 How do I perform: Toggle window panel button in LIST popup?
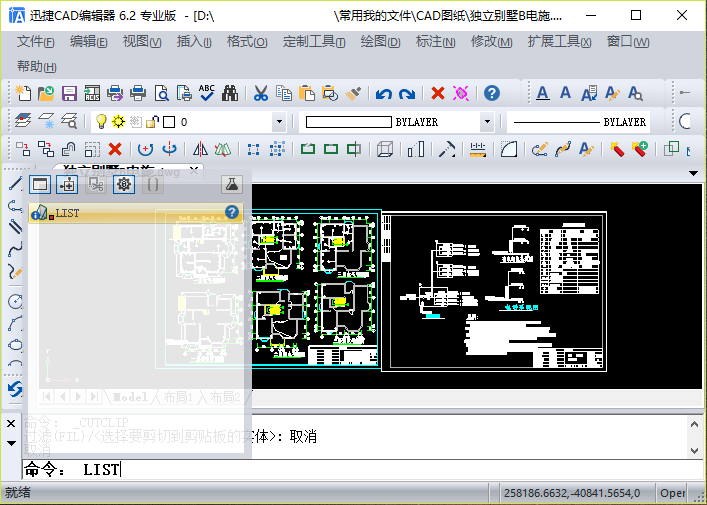coord(40,184)
